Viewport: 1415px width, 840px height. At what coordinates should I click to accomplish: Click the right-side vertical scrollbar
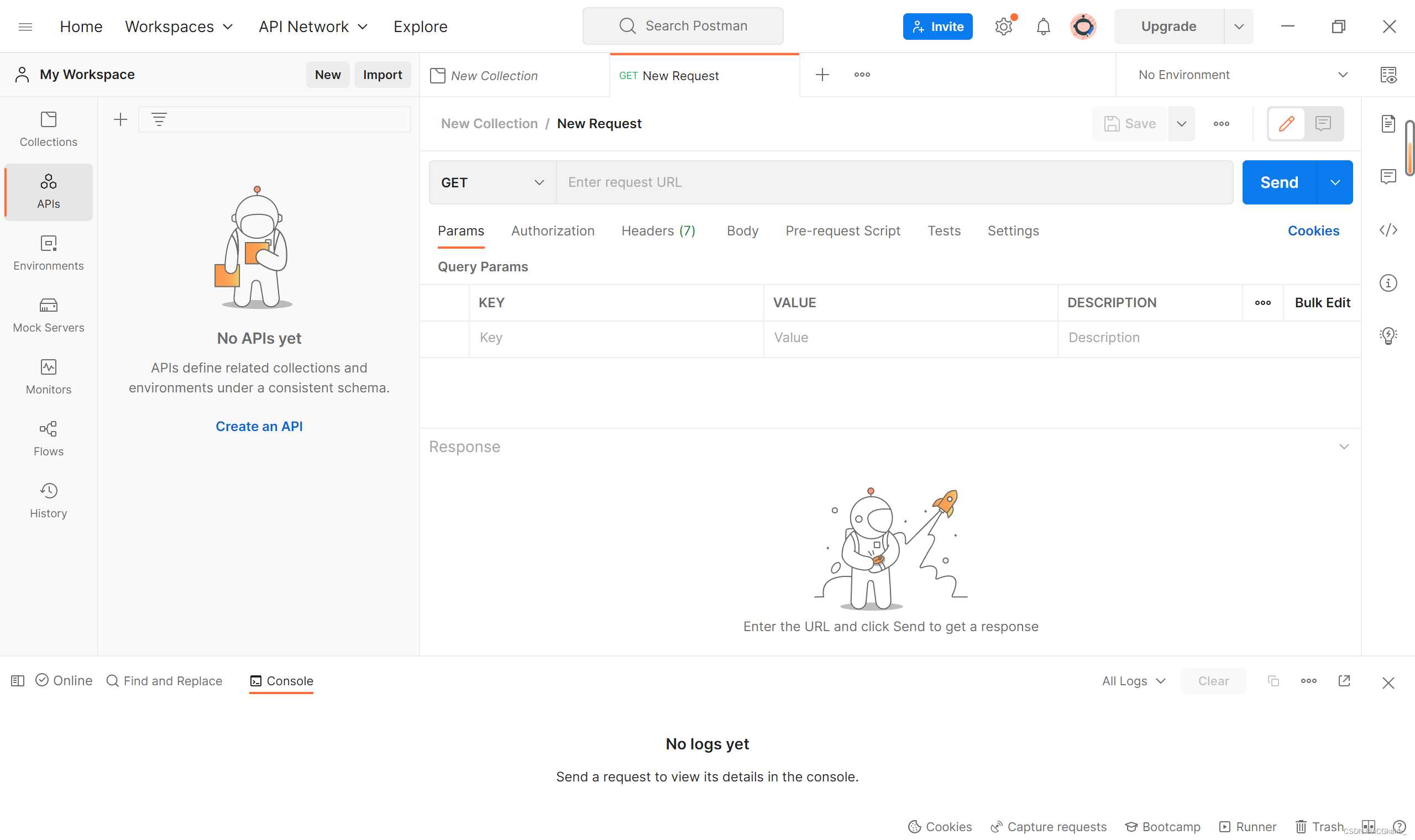[x=1409, y=148]
